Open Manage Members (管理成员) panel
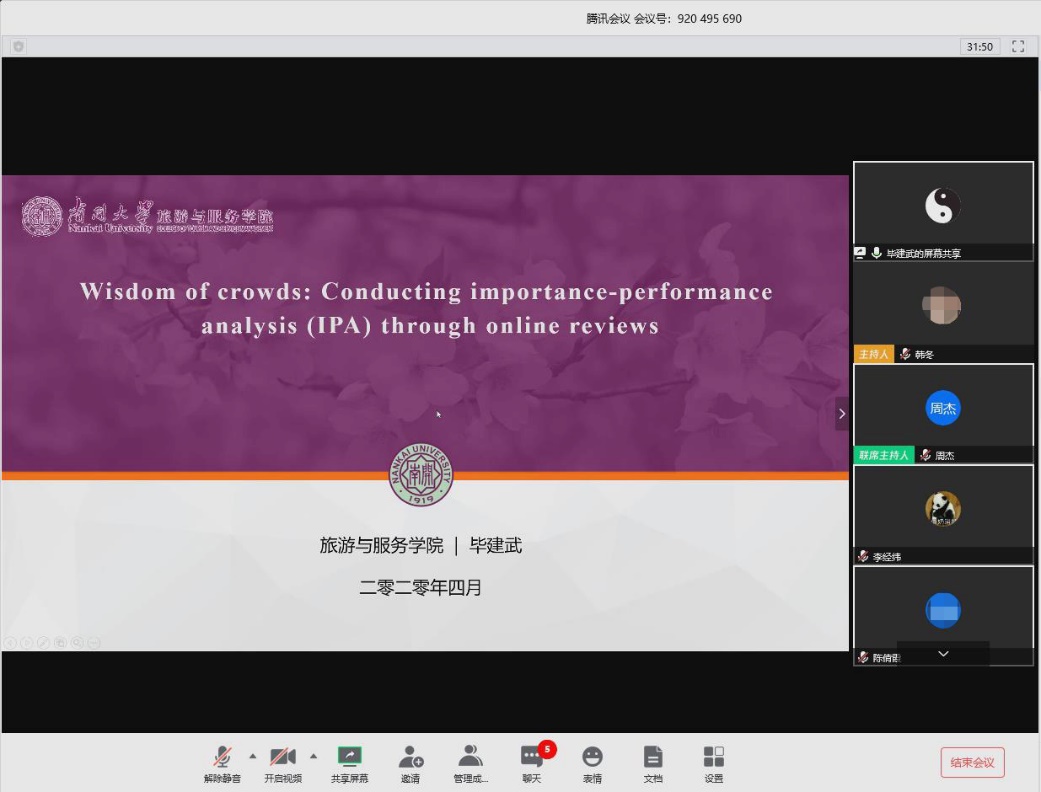Screen dimensions: 1041x792 click(470, 763)
